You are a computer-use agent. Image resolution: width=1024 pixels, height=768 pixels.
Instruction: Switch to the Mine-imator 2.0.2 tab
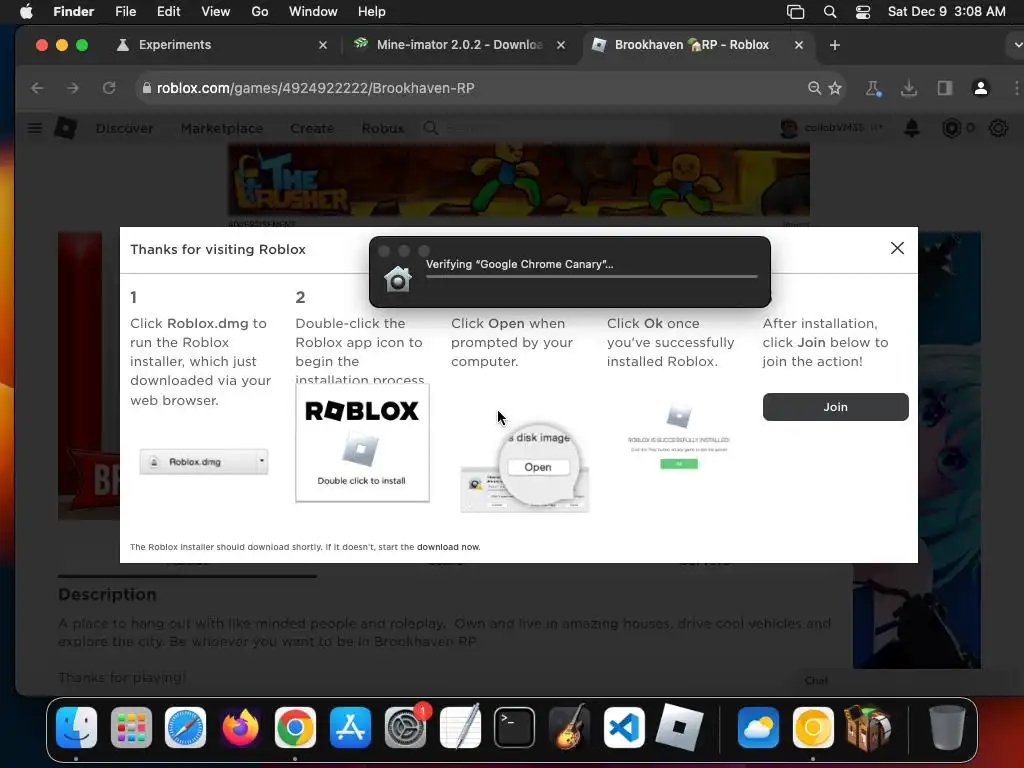coord(459,45)
